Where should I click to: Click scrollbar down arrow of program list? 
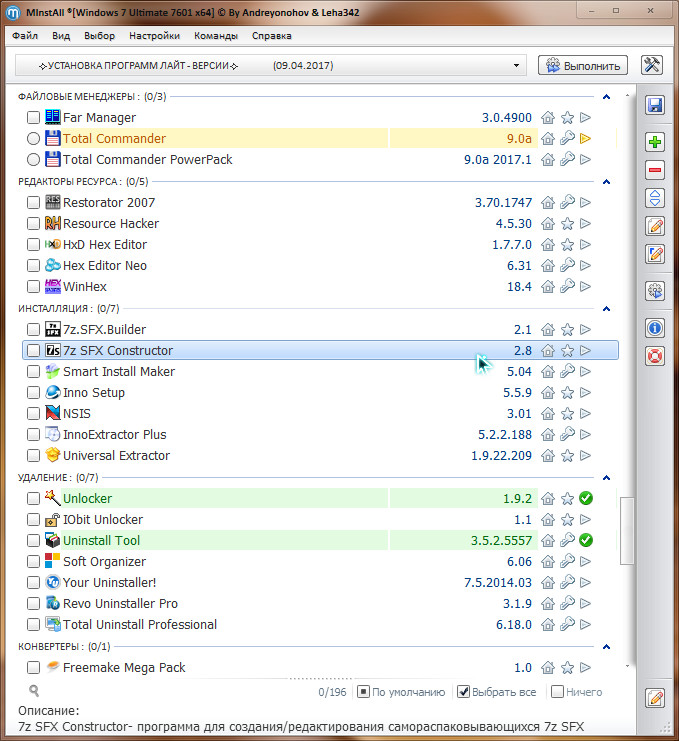click(627, 666)
